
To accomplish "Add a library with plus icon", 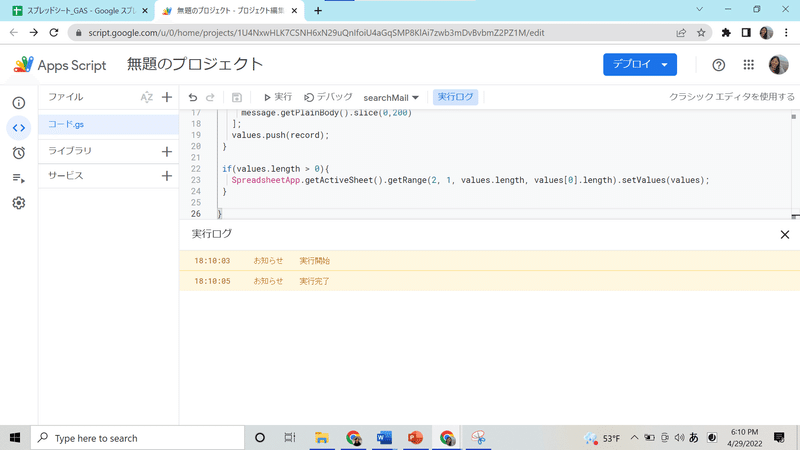I will (x=167, y=152).
